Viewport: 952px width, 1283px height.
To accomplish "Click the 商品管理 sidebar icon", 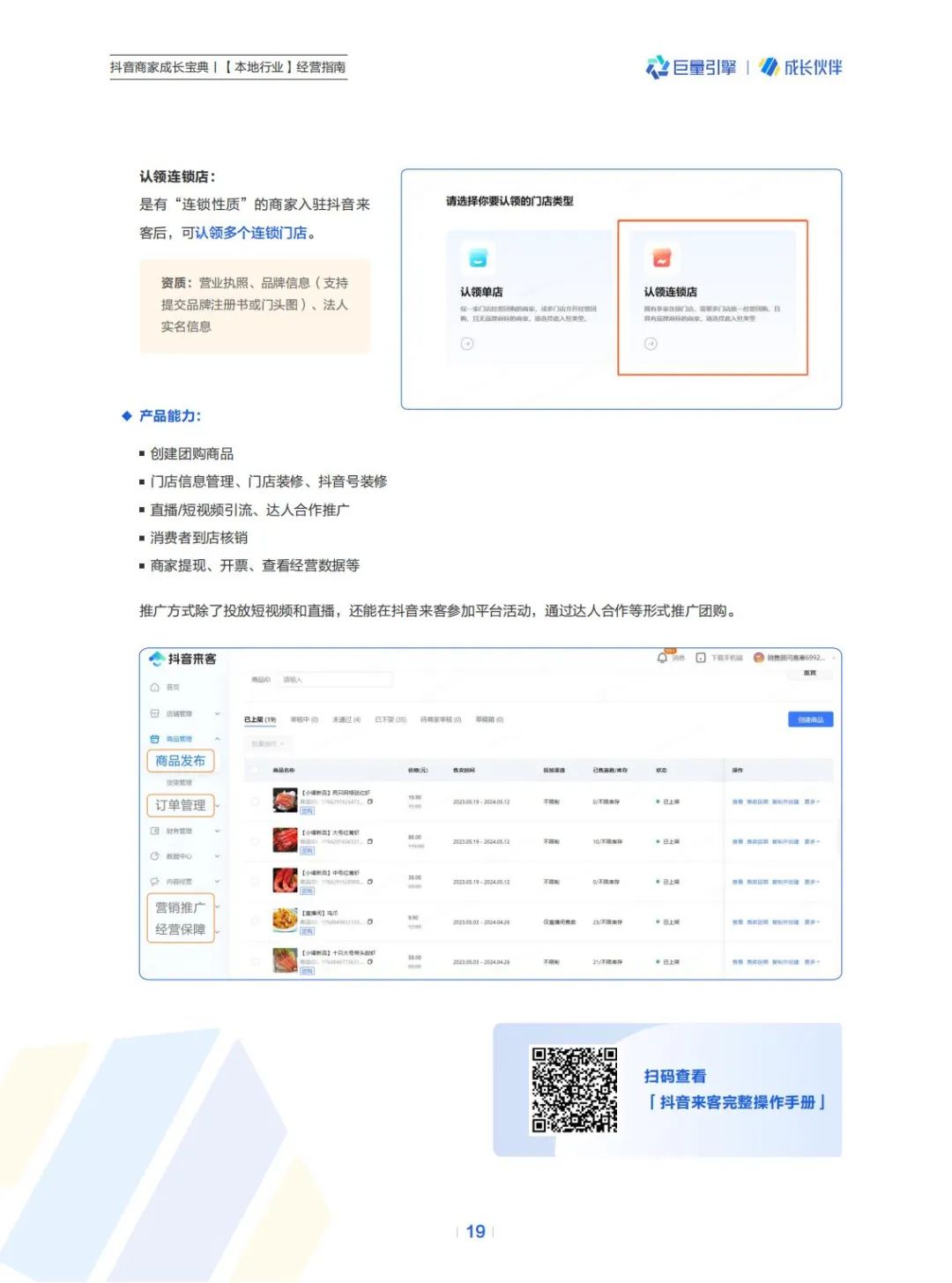I will [155, 739].
